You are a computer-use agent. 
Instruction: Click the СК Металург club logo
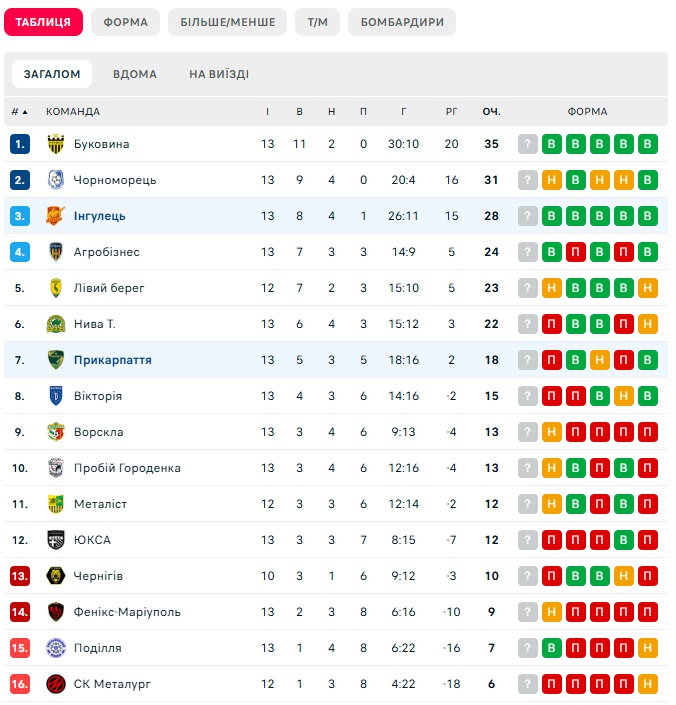[56, 684]
